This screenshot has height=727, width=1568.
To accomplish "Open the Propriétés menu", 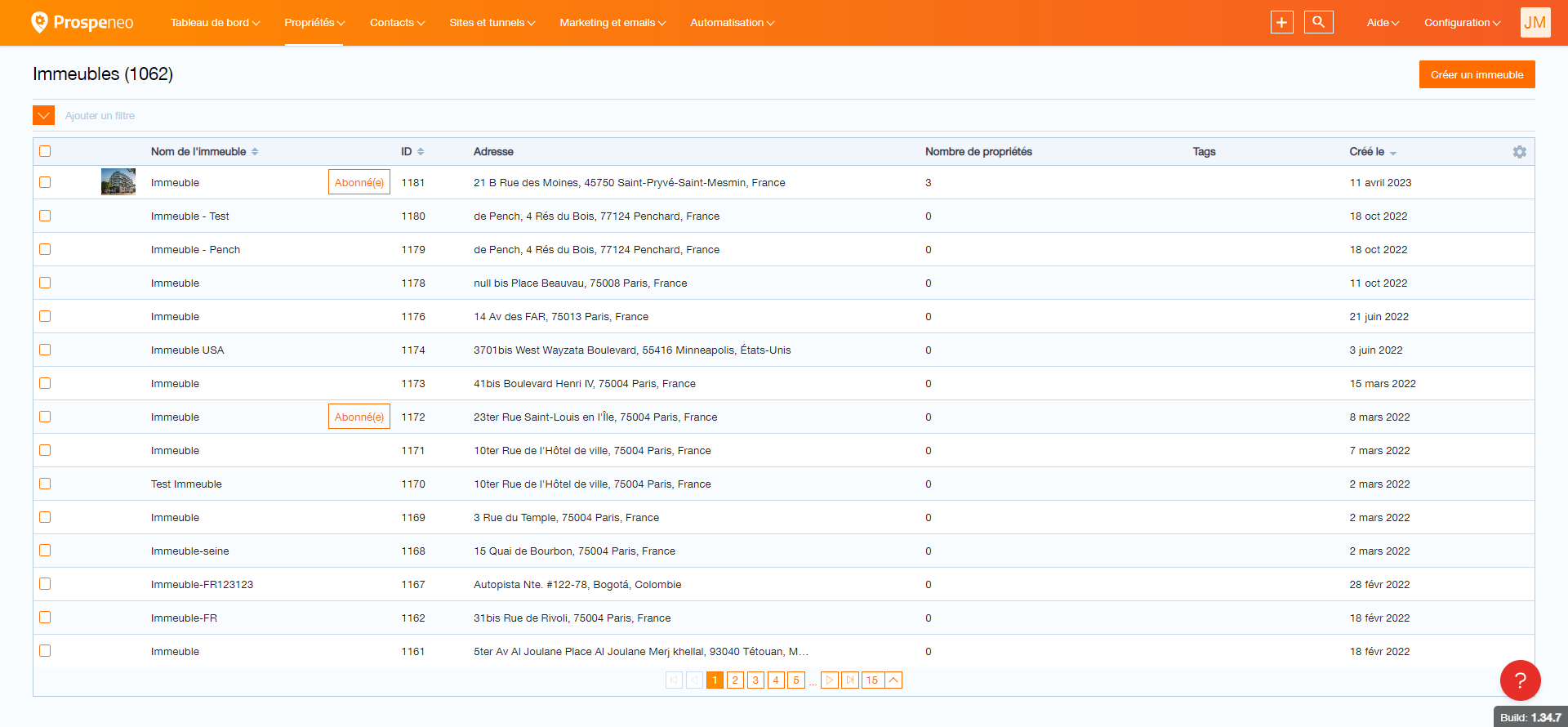I will coord(314,23).
